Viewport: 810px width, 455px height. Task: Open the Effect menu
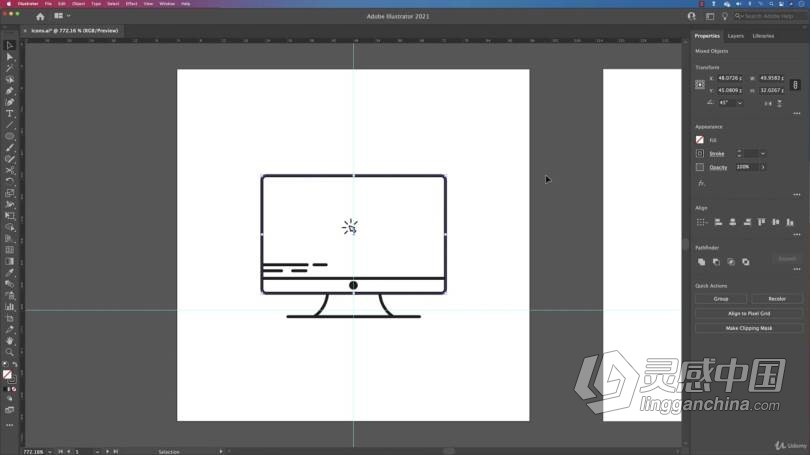click(132, 4)
